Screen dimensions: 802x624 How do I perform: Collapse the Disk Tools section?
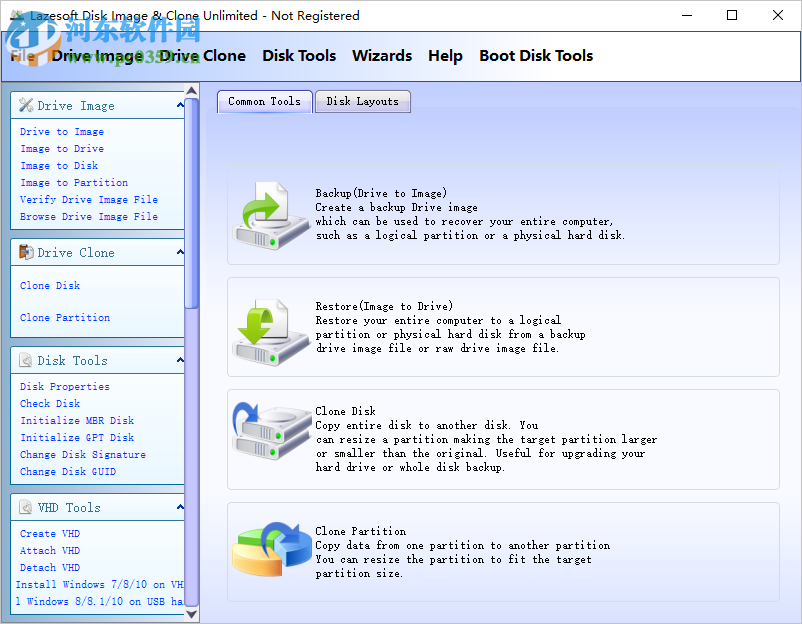click(x=179, y=359)
